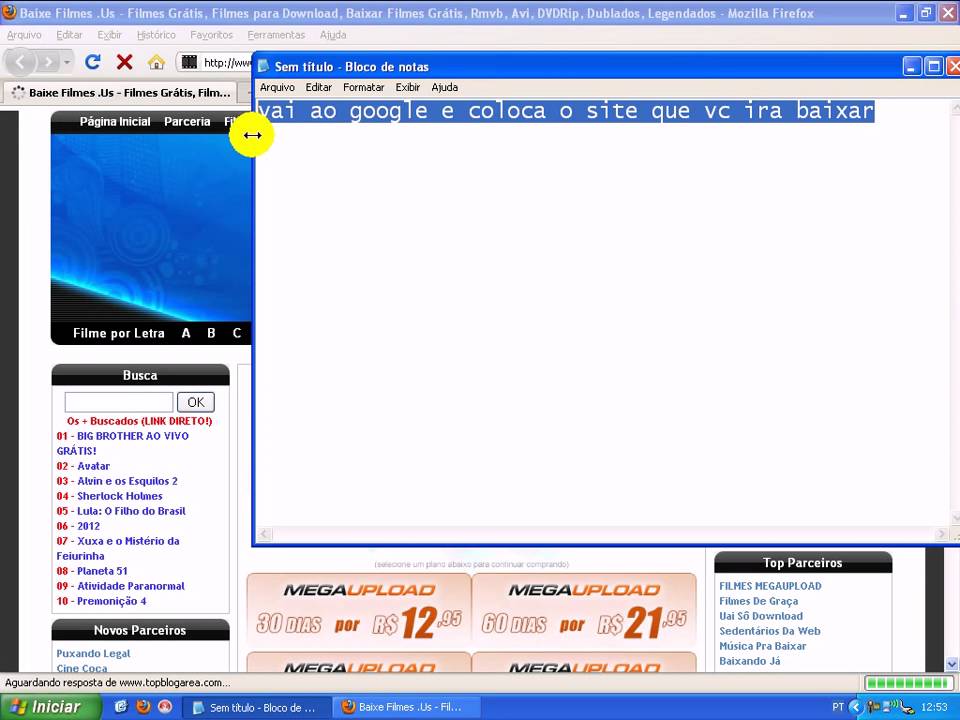Open Firefox Arquivo menu
The image size is (960, 720).
[x=24, y=35]
